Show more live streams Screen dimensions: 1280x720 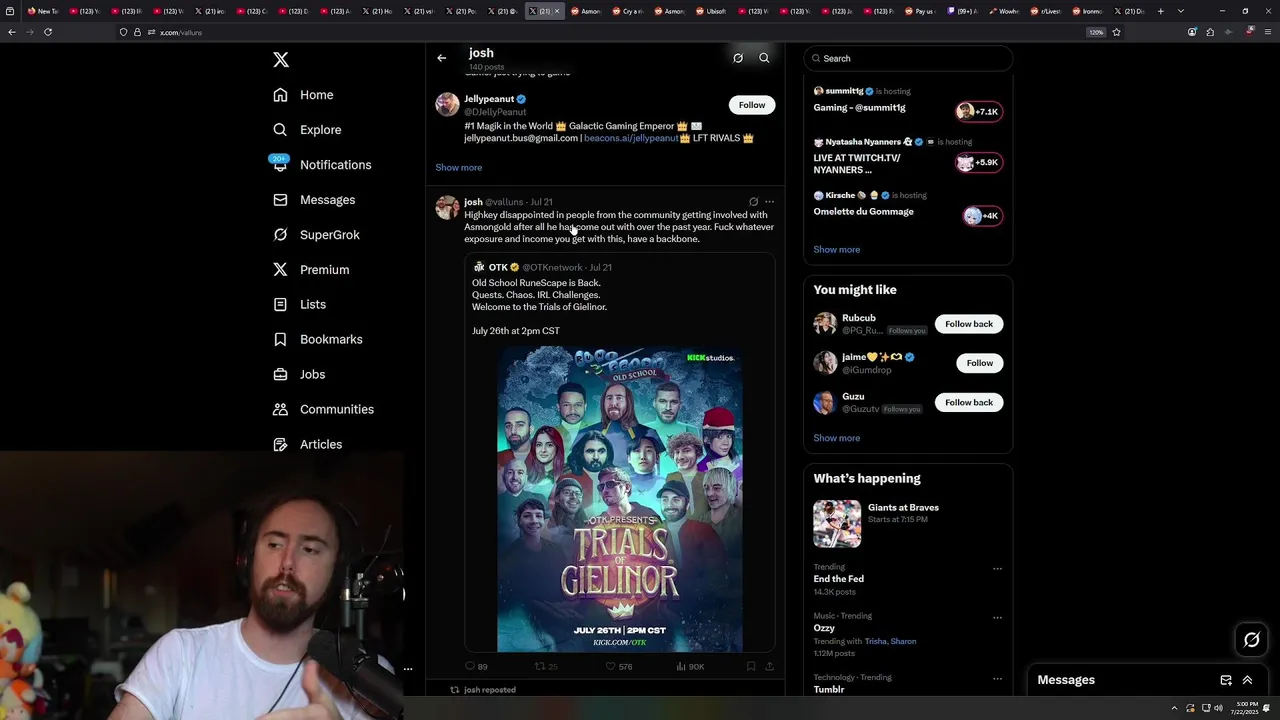point(837,250)
